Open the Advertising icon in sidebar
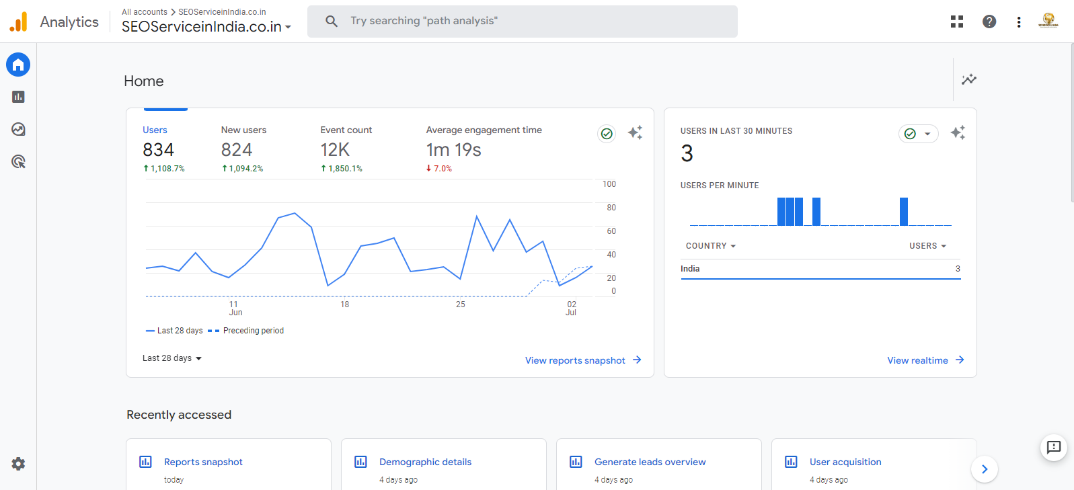This screenshot has height=490, width=1074. coord(18,161)
